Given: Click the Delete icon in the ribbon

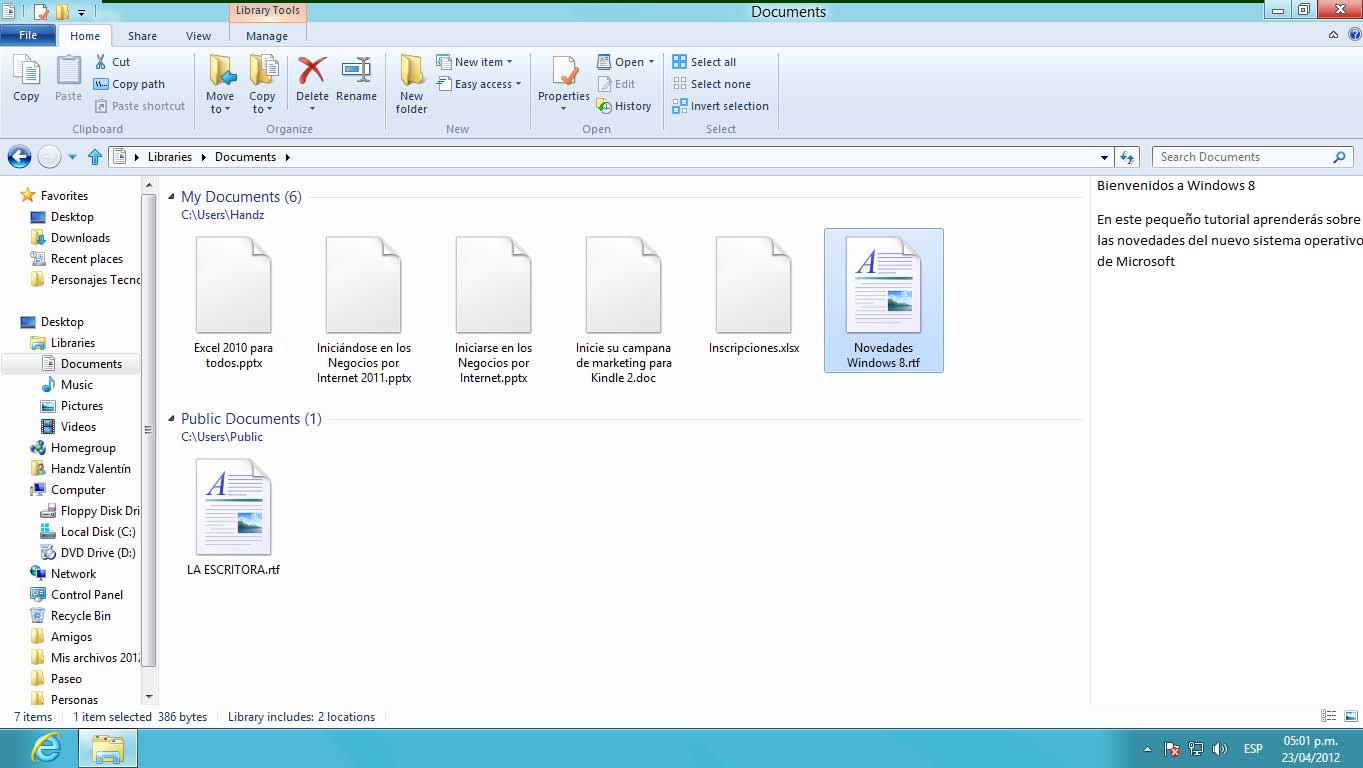Looking at the screenshot, I should click(312, 72).
